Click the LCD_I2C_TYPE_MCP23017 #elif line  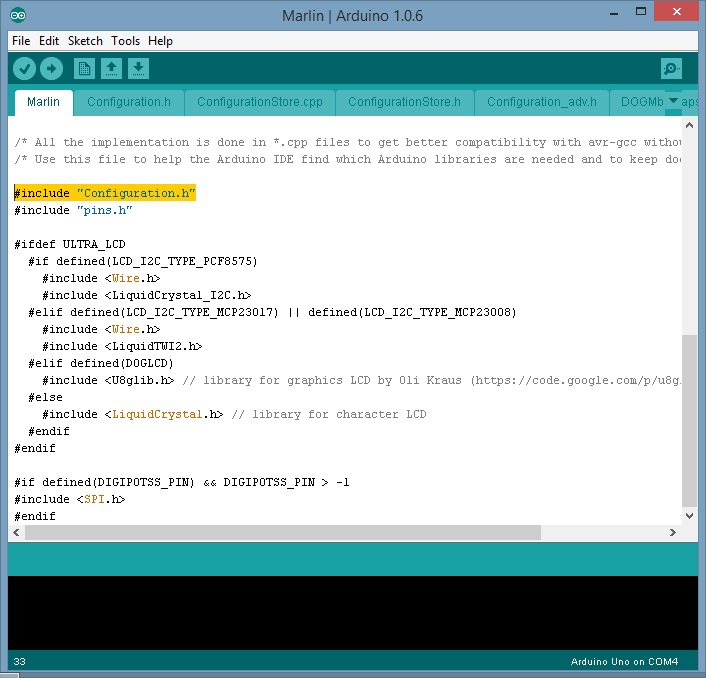(272, 312)
